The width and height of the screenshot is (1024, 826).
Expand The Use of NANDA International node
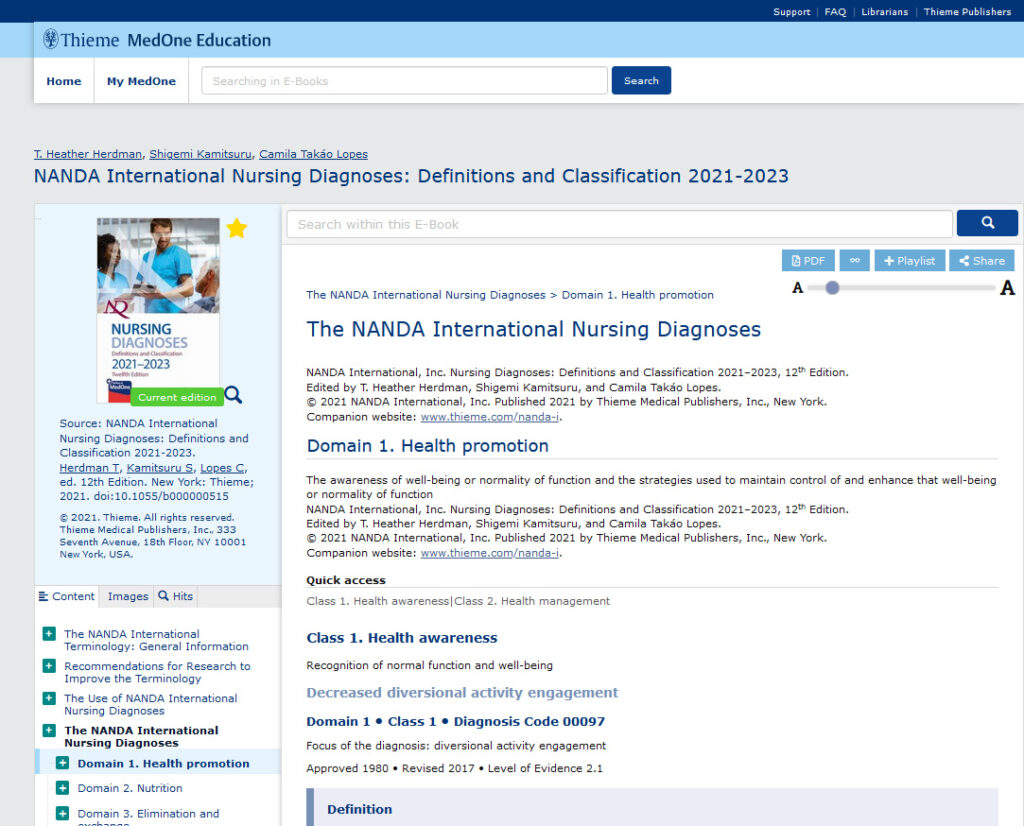click(49, 698)
